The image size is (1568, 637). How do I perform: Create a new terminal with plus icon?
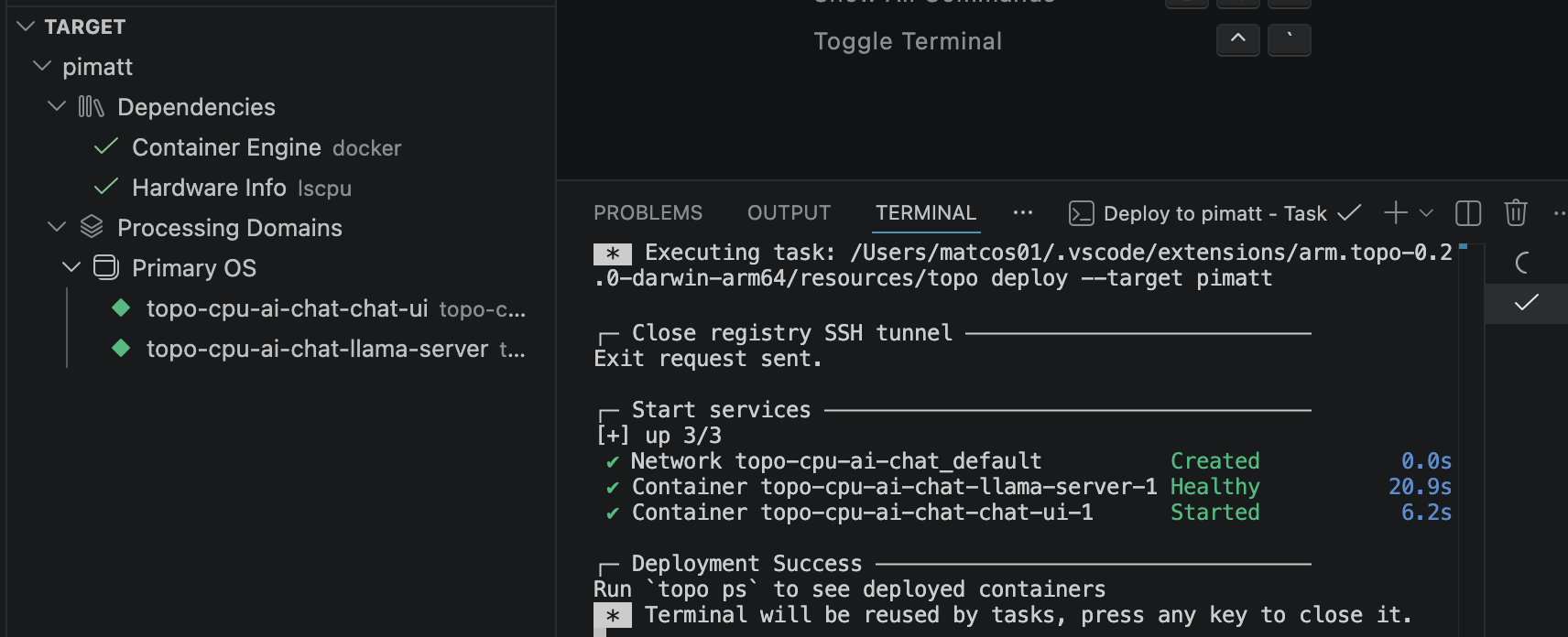coord(1396,213)
